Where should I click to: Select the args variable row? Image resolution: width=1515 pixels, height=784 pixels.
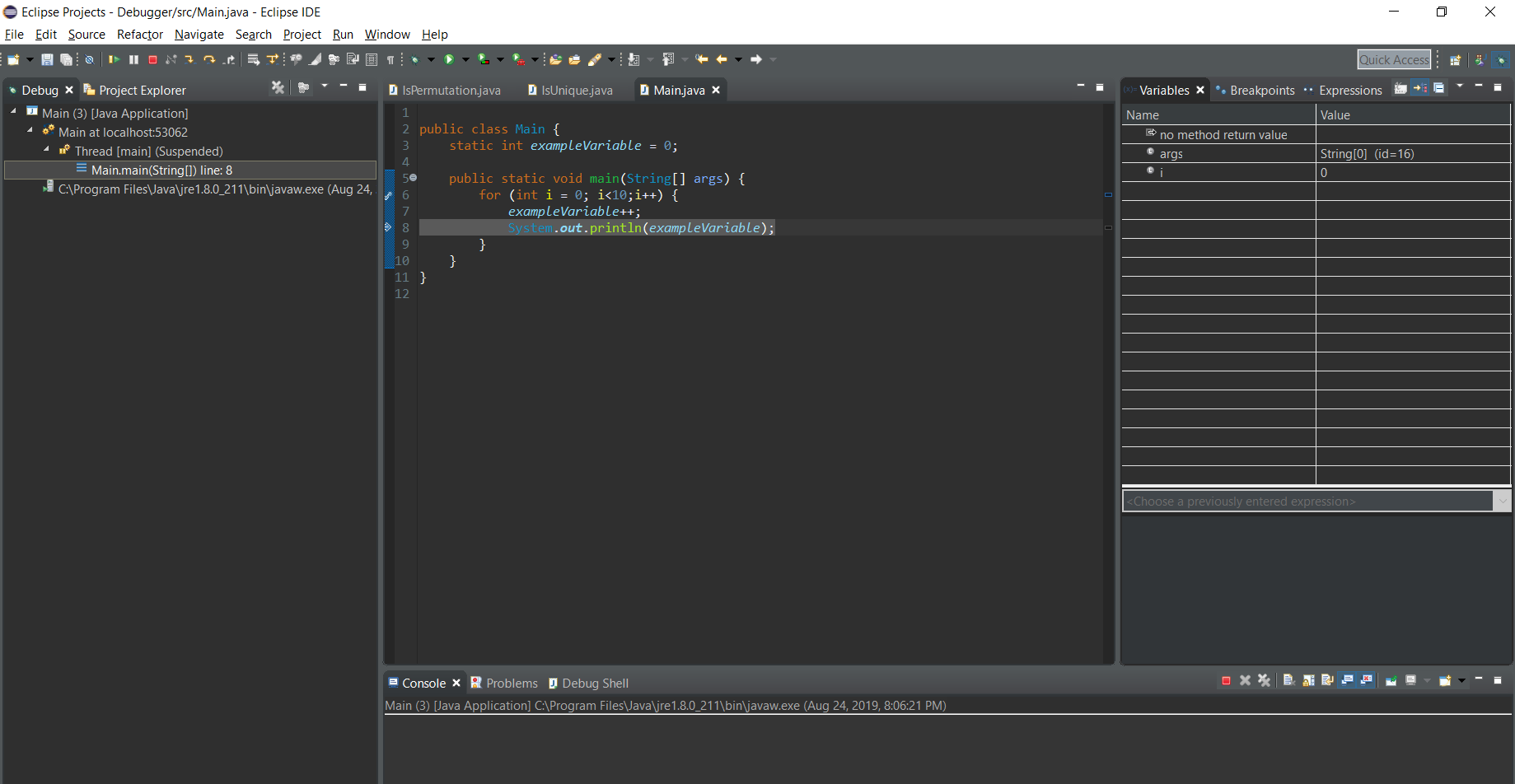pos(1316,153)
